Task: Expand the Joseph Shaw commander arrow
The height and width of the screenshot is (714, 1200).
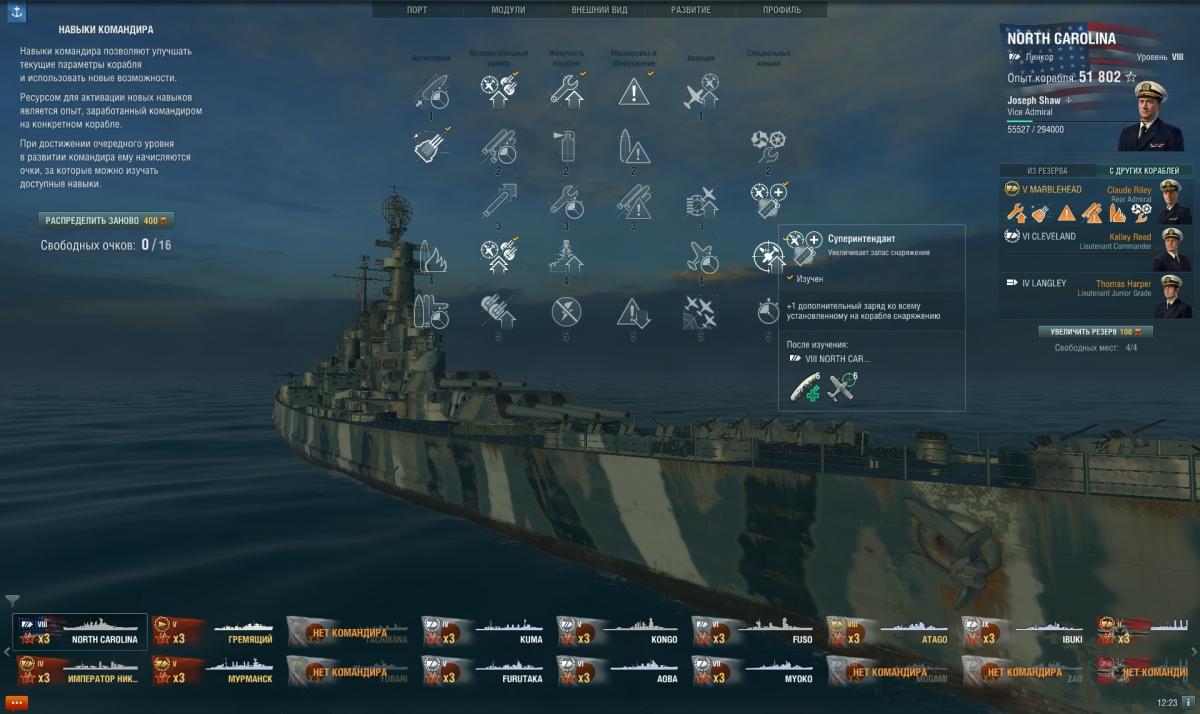Action: tap(1069, 100)
